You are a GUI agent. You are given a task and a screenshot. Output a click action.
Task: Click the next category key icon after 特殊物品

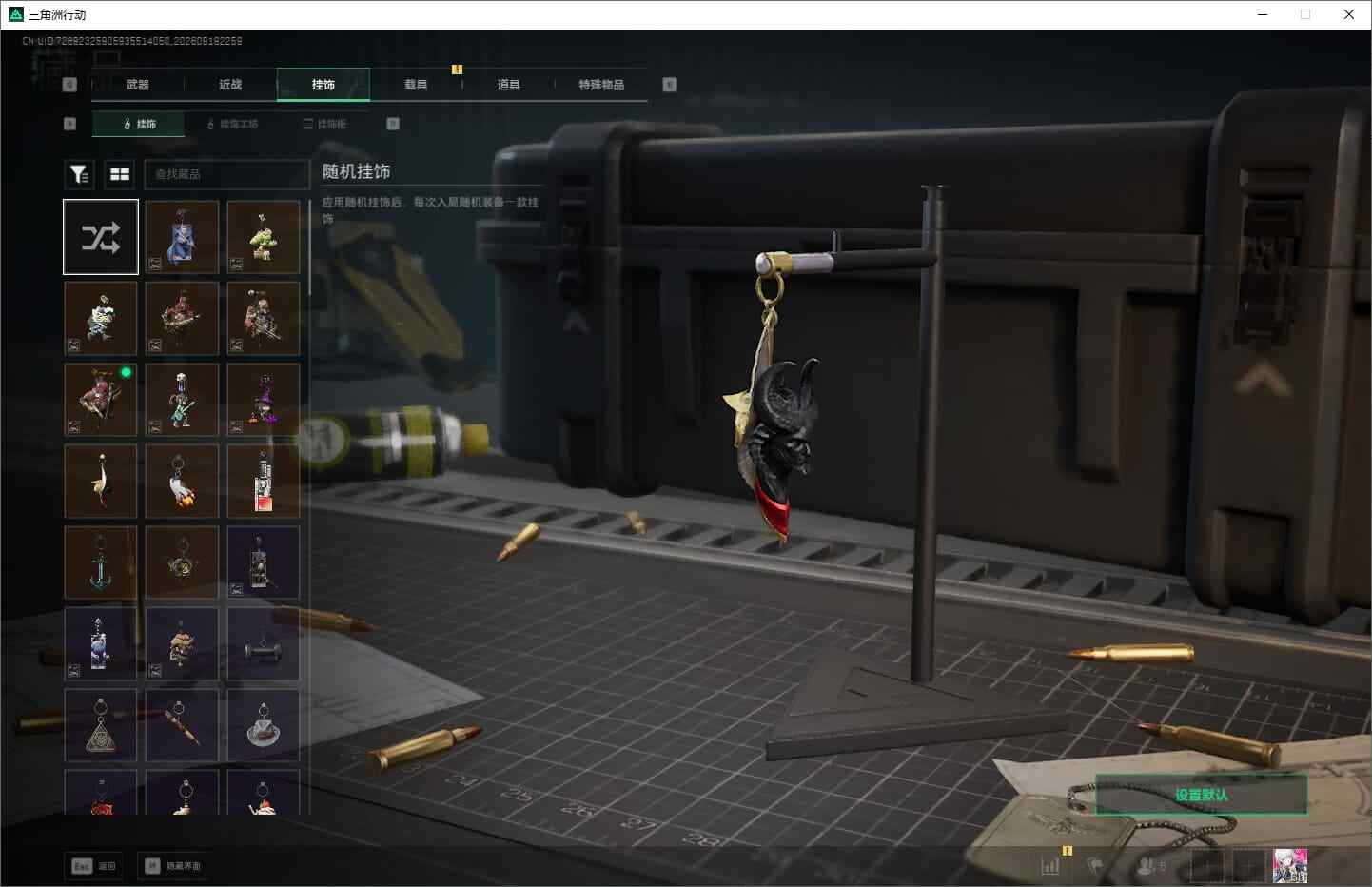point(670,85)
